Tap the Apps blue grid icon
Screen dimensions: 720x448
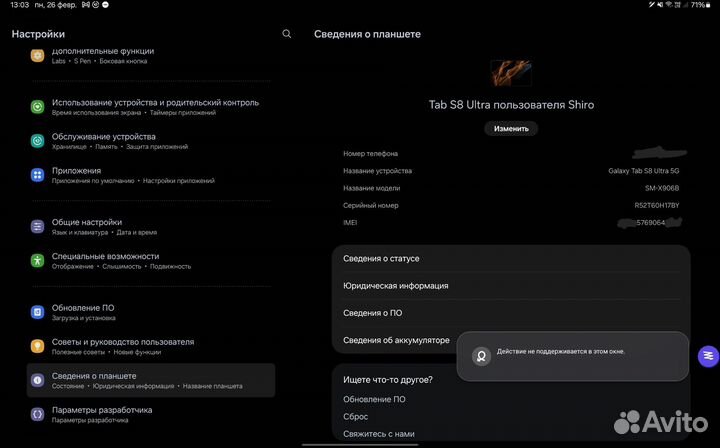click(x=37, y=175)
